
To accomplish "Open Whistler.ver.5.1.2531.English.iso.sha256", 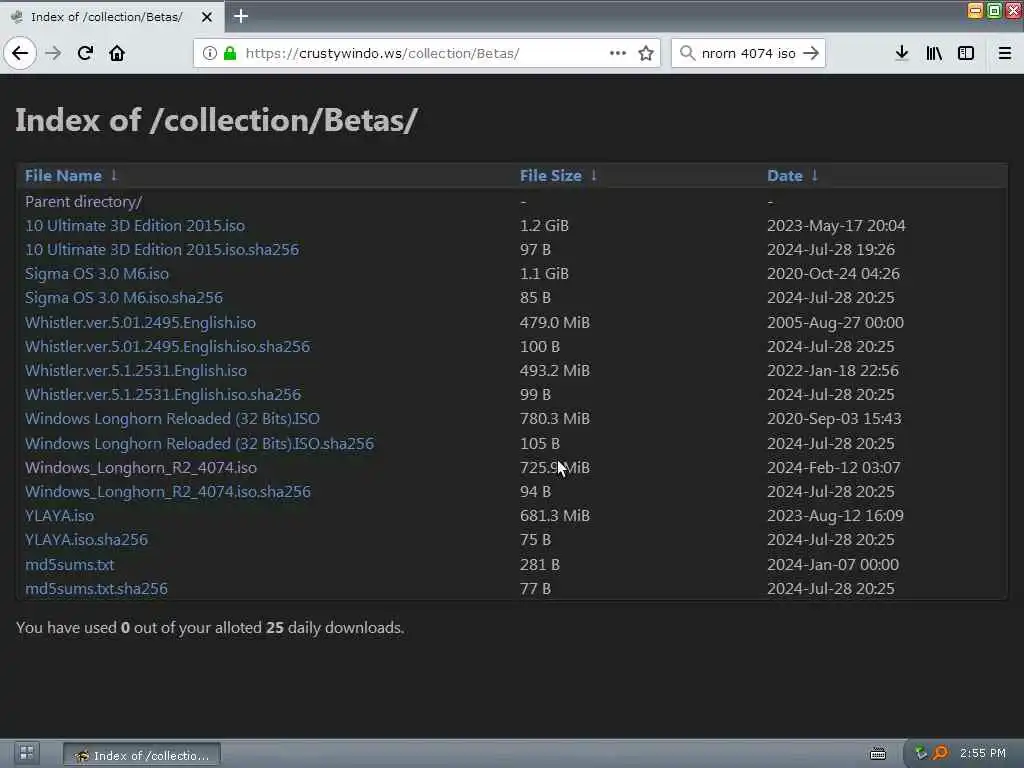I will pos(163,394).
